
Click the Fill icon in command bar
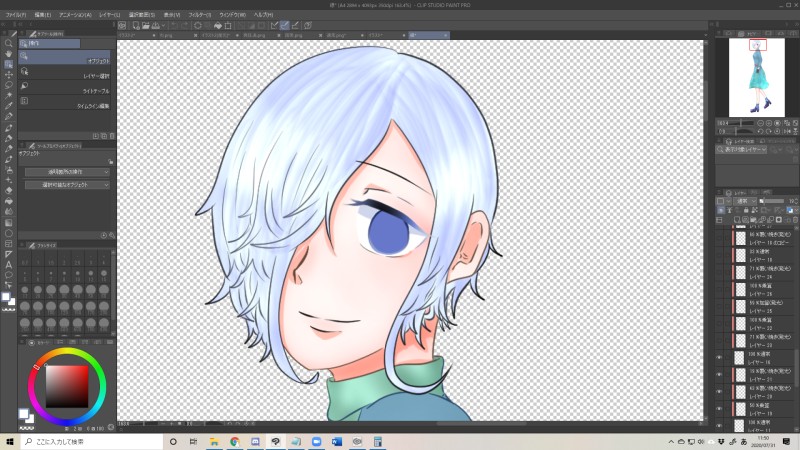coord(218,25)
